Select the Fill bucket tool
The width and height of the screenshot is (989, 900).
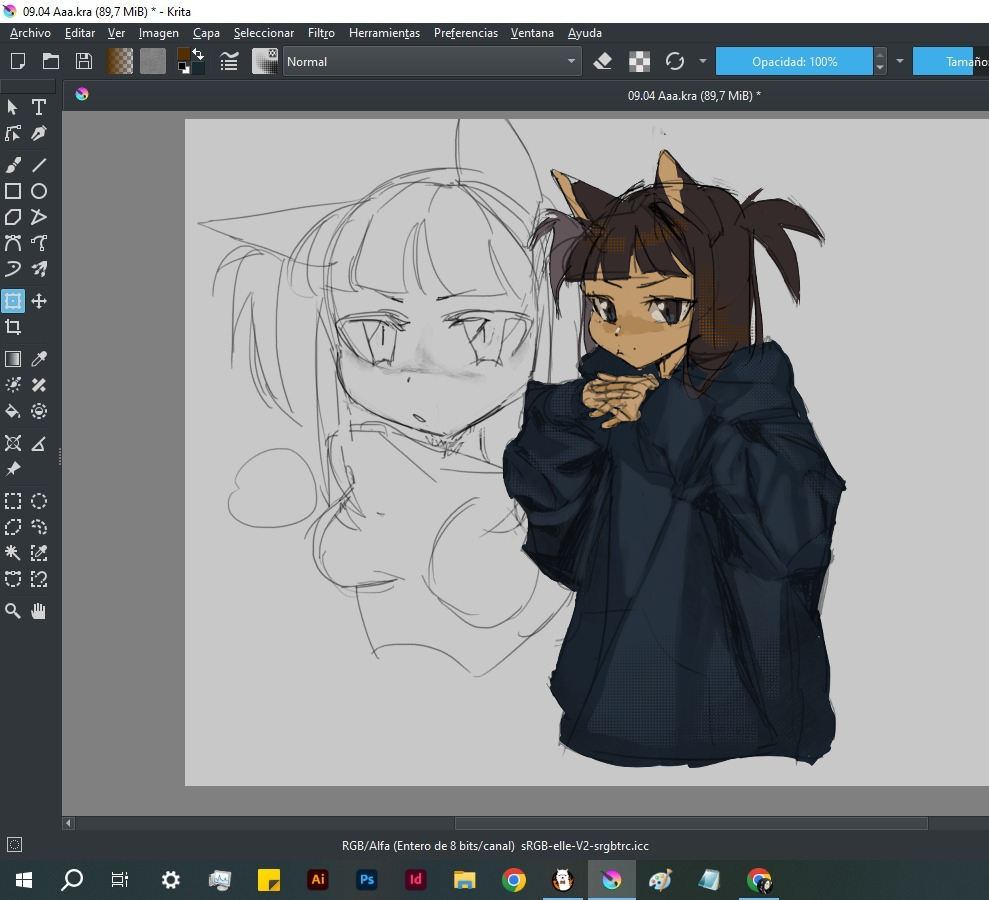(13, 411)
